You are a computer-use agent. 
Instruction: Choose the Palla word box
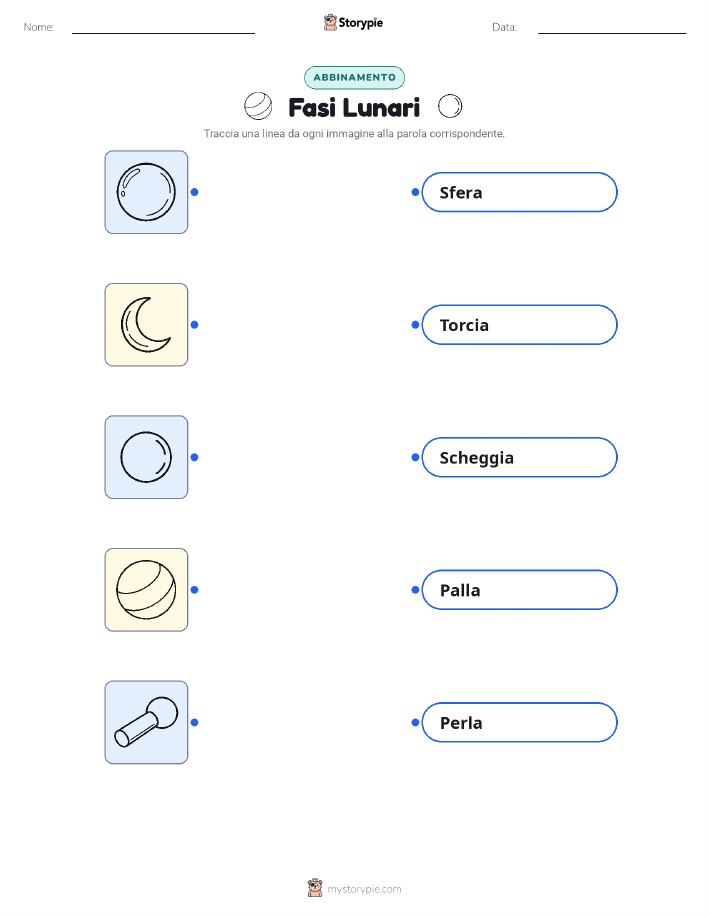pos(519,590)
